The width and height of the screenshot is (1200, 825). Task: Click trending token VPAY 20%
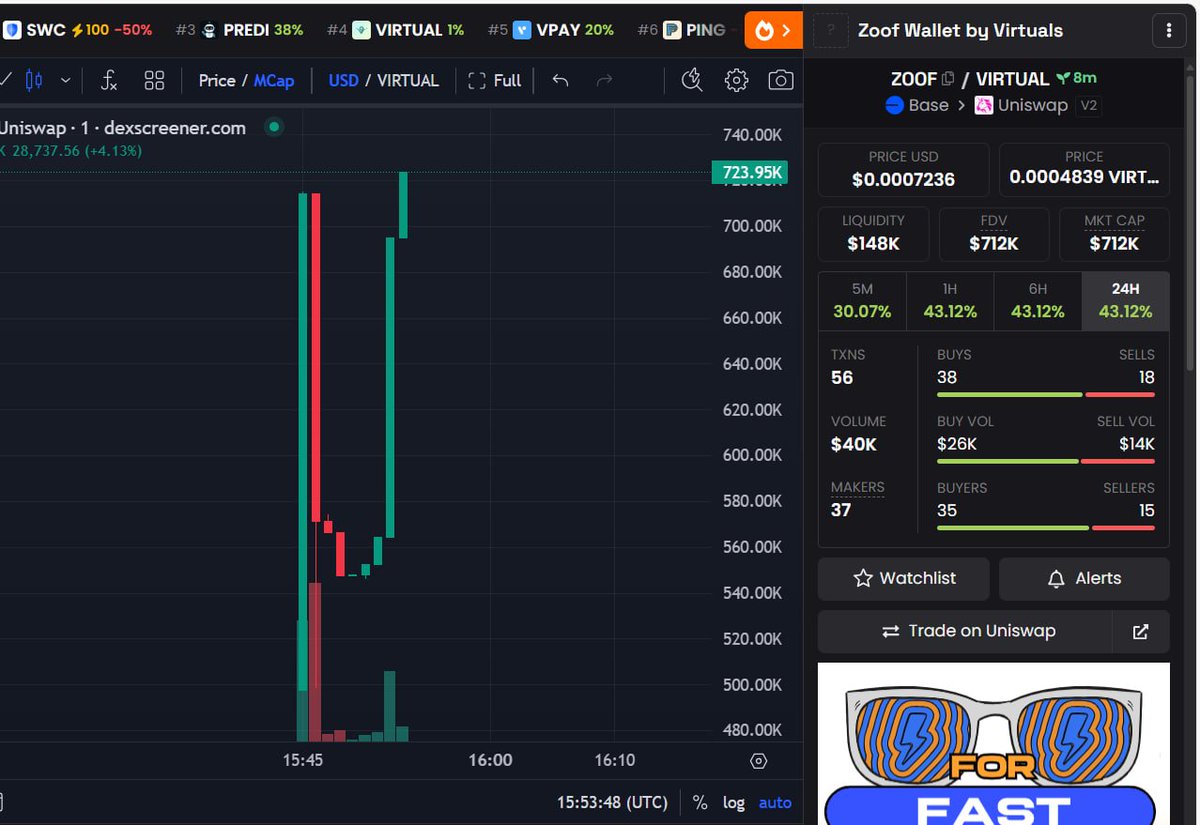[551, 30]
